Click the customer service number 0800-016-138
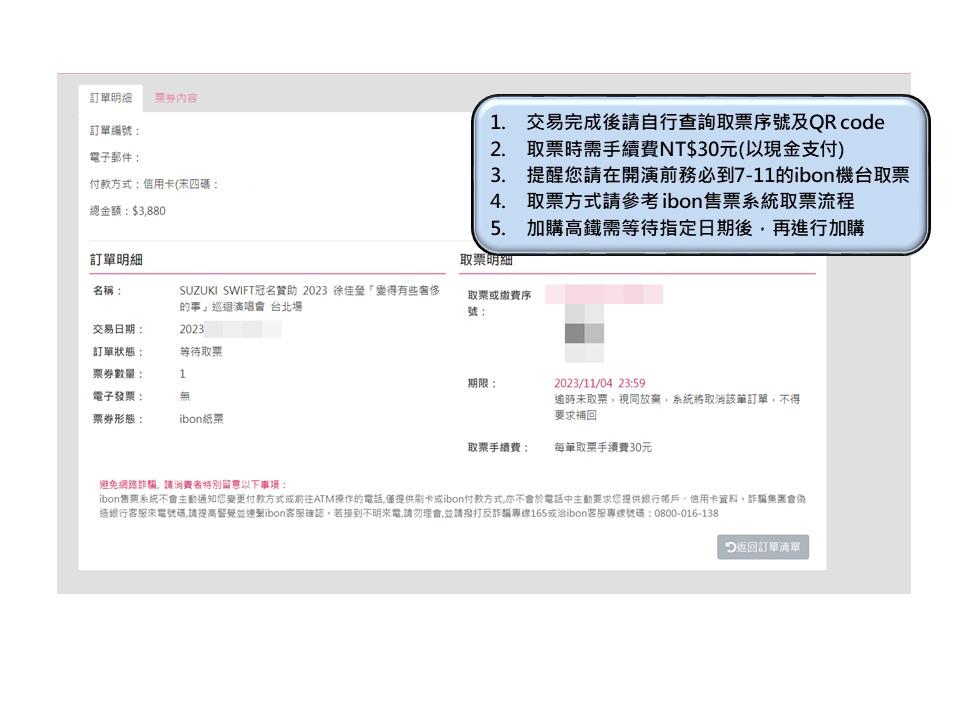Screen dimensions: 960x720 (x=686, y=513)
